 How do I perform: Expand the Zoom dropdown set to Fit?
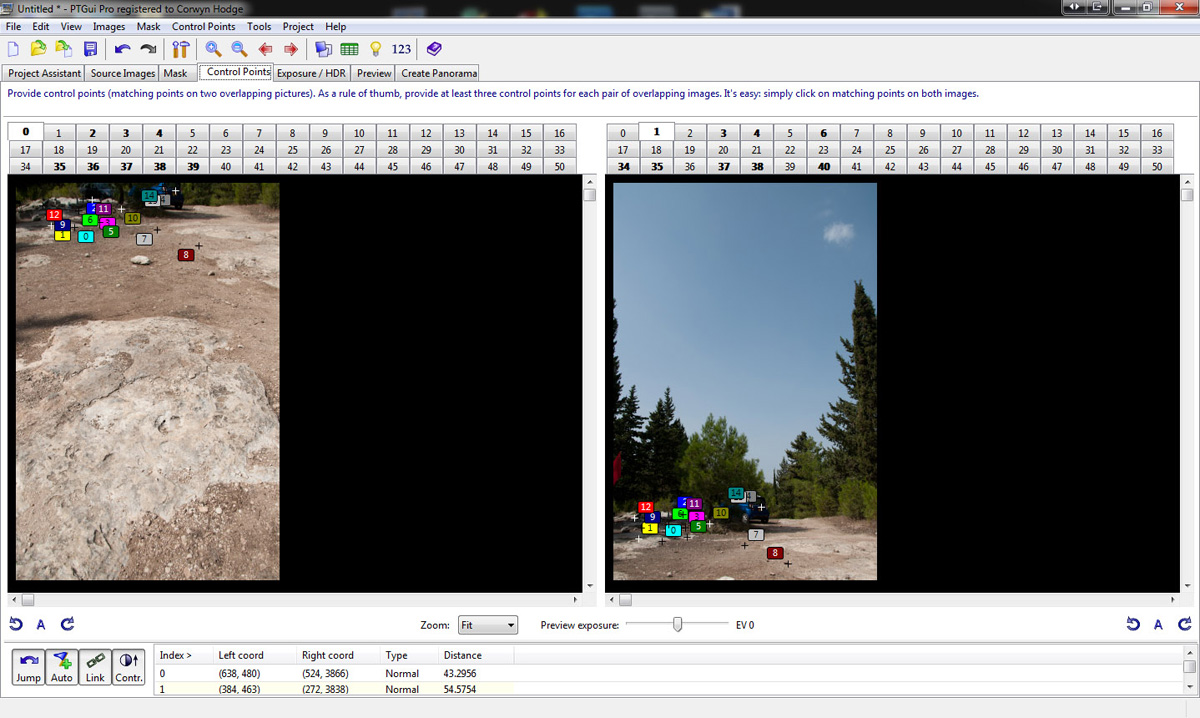[x=488, y=625]
